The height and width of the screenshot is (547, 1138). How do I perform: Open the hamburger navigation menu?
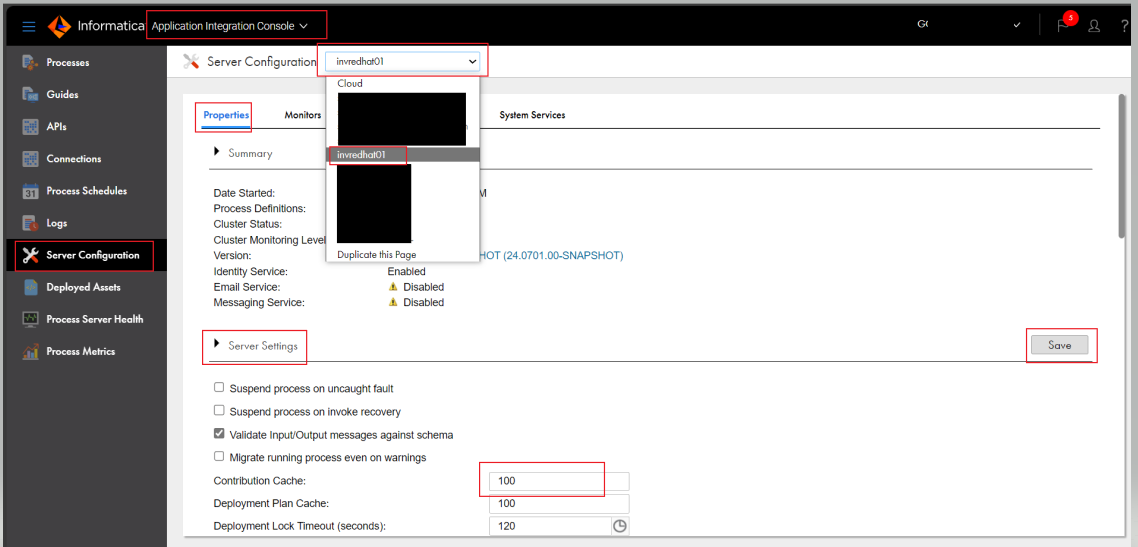pyautogui.click(x=29, y=26)
